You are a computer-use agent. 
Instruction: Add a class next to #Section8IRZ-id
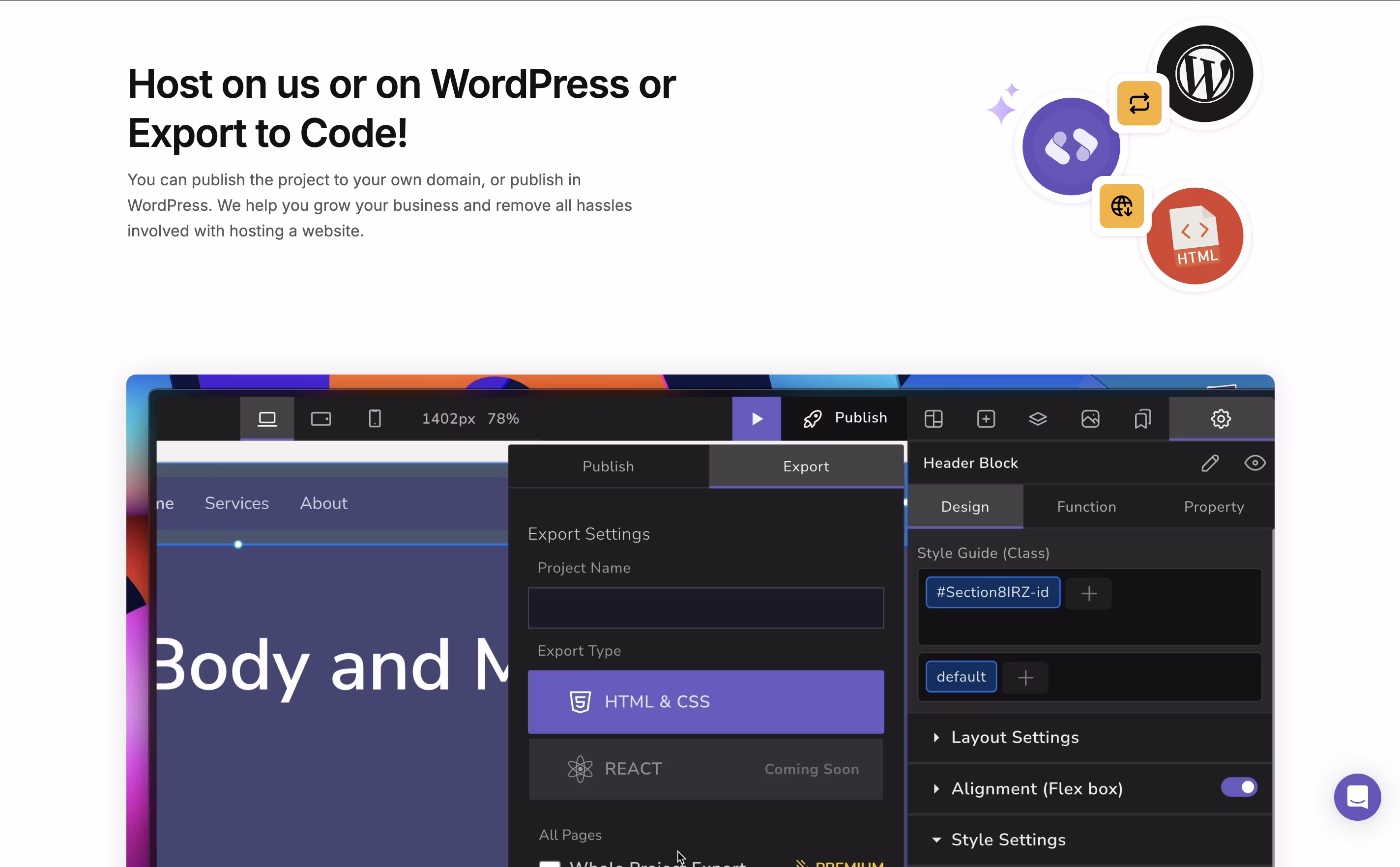tap(1089, 594)
